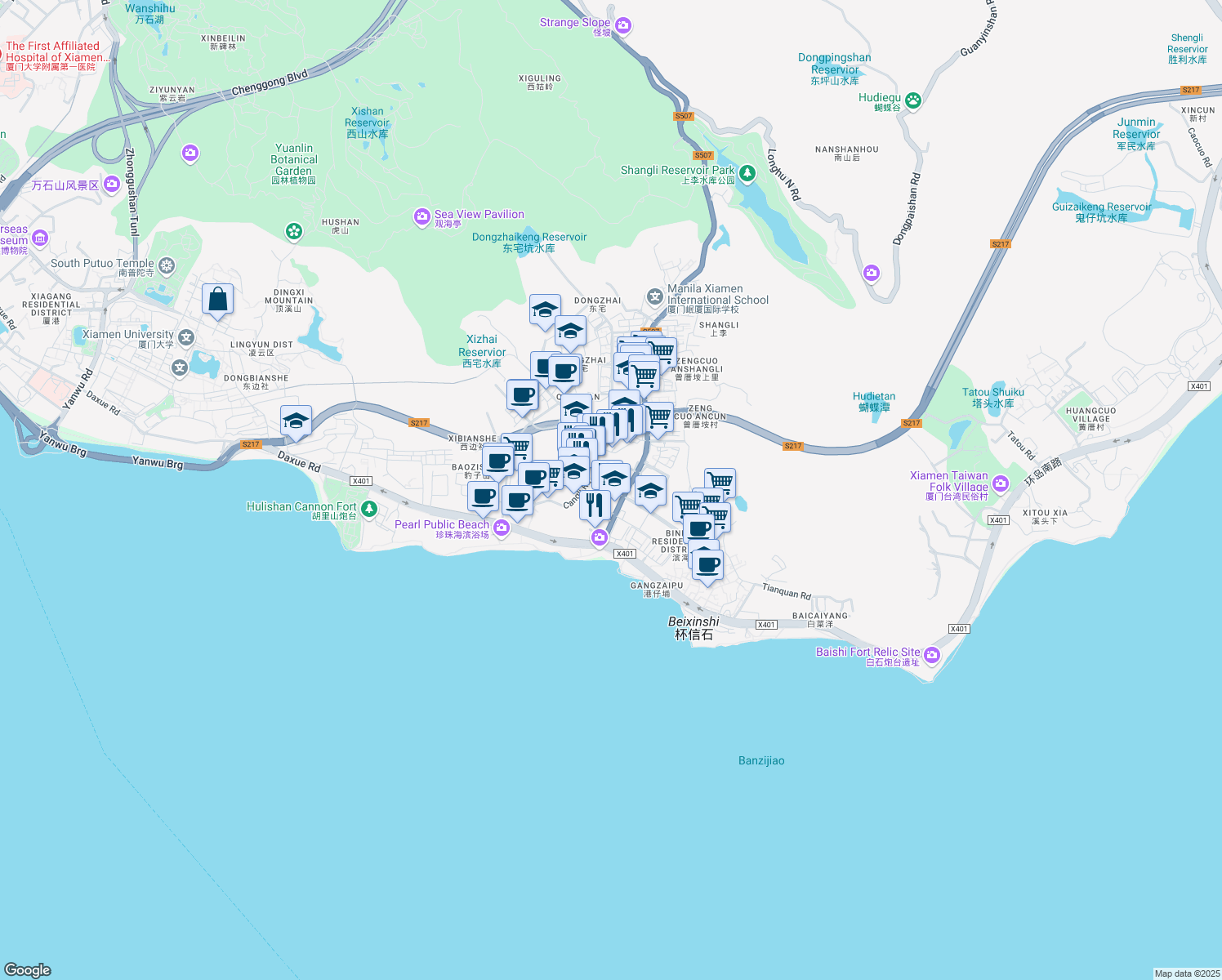Click the Map data ©2025 attribution
1222x980 pixels.
click(1187, 973)
